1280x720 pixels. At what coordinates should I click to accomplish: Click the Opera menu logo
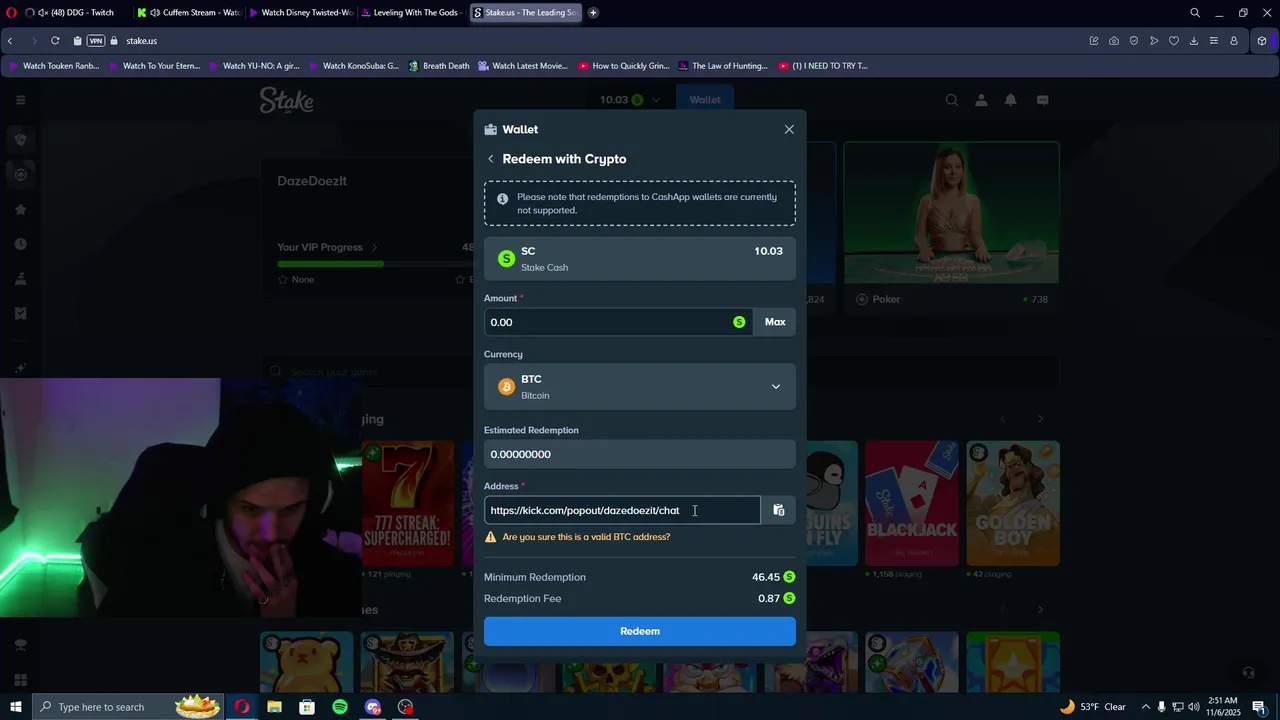pyautogui.click(x=11, y=13)
